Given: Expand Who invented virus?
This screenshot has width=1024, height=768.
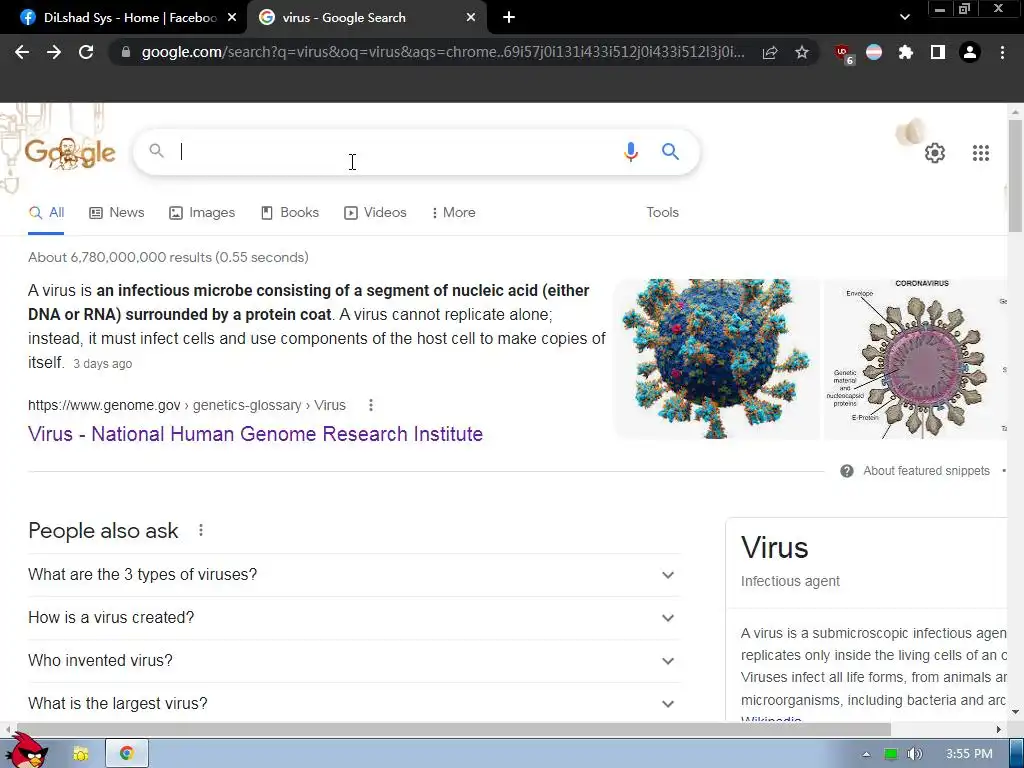Looking at the screenshot, I should click(x=354, y=661).
